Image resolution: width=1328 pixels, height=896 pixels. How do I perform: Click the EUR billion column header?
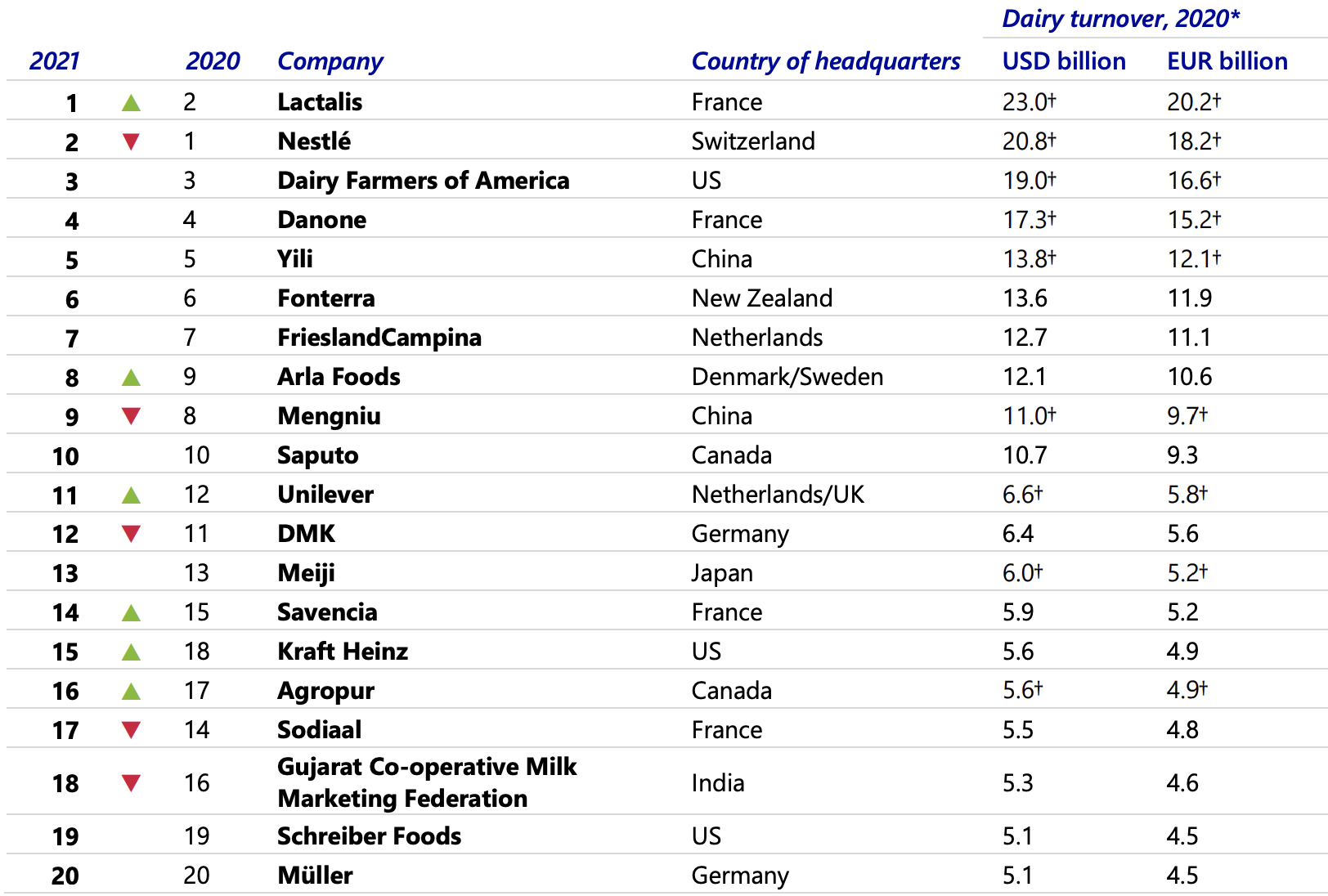(x=1227, y=61)
